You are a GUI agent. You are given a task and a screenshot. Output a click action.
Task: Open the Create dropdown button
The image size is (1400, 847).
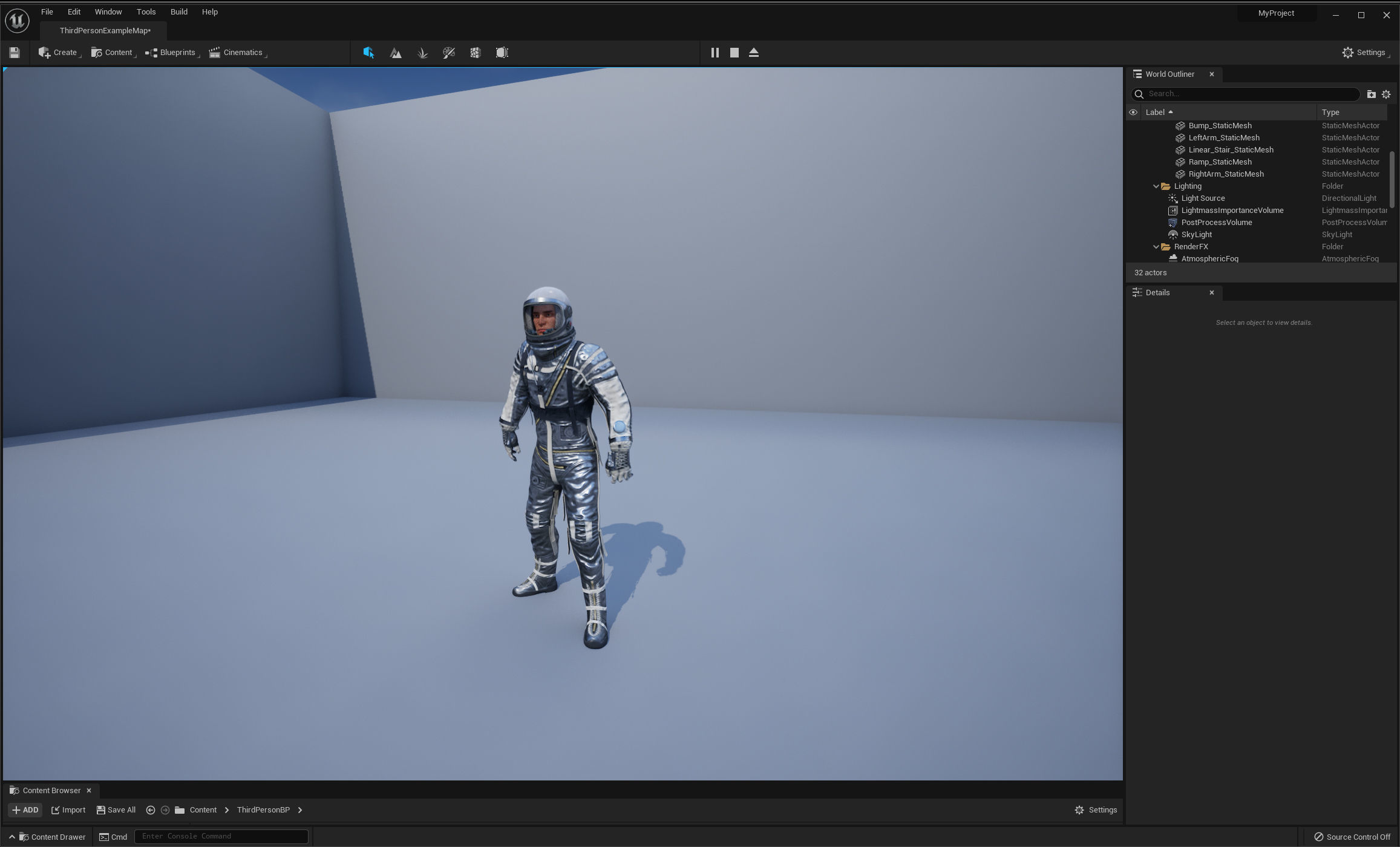[59, 53]
